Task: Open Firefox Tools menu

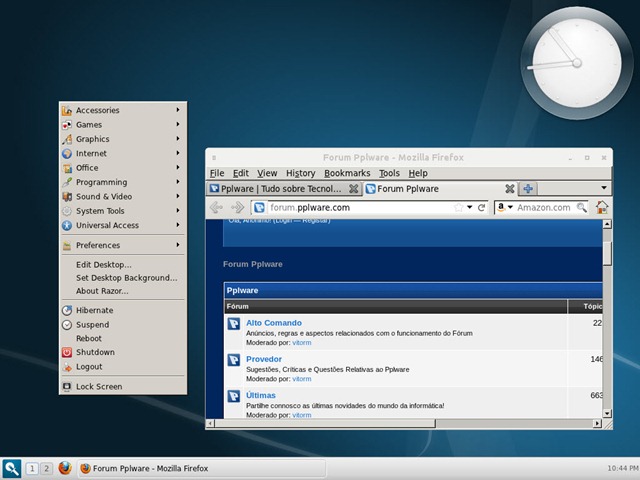Action: 389,173
